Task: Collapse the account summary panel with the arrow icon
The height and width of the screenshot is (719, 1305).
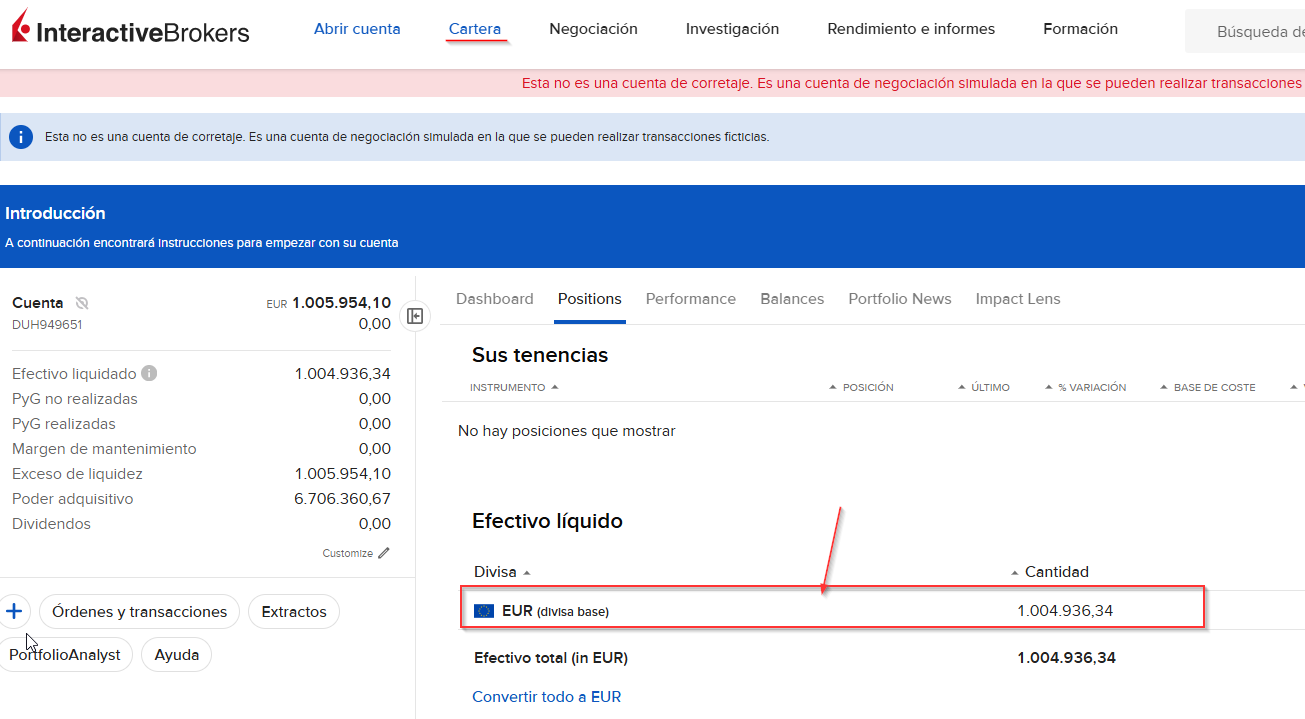Action: click(414, 315)
